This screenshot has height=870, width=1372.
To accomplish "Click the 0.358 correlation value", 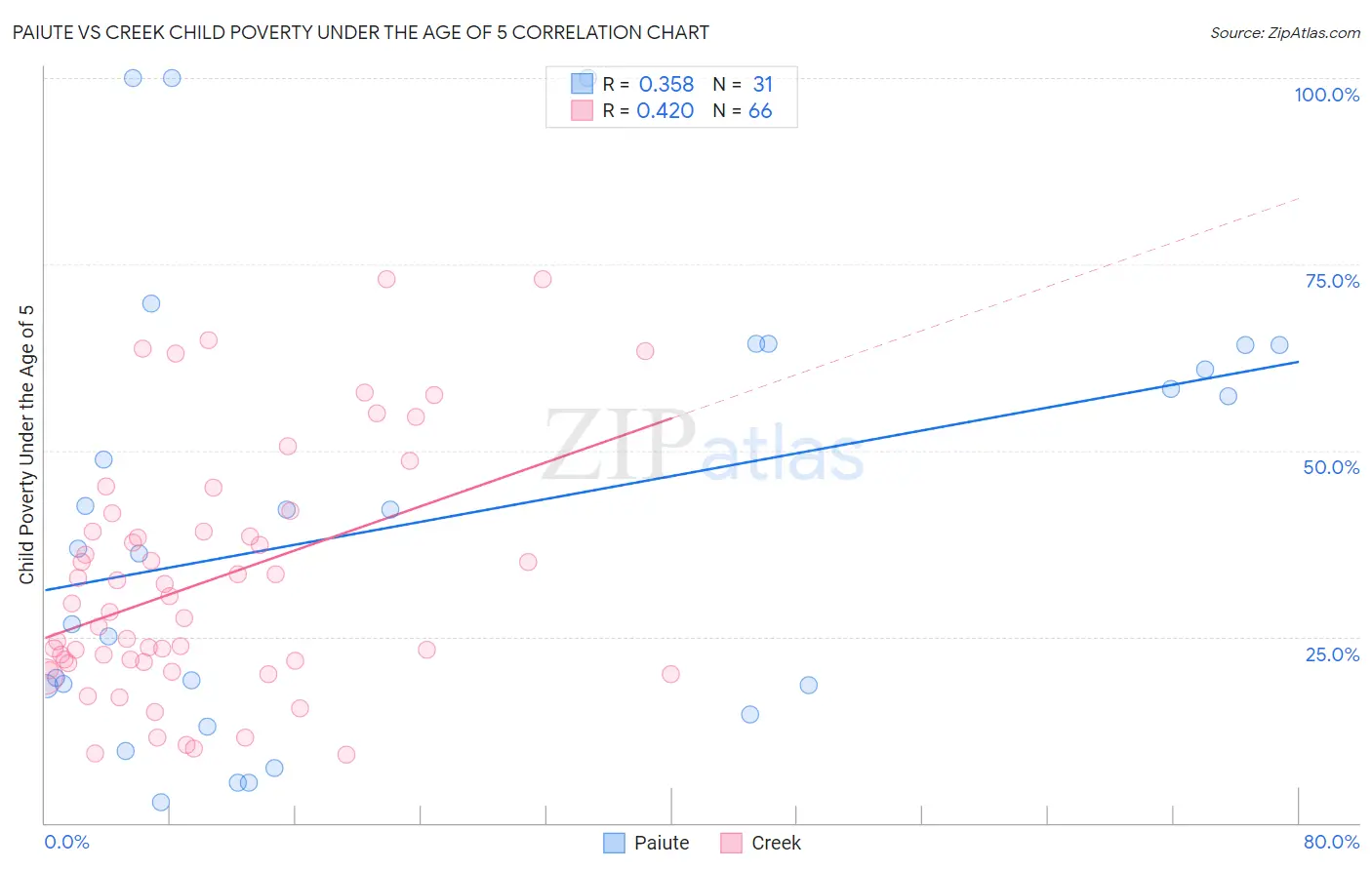I will tap(666, 85).
